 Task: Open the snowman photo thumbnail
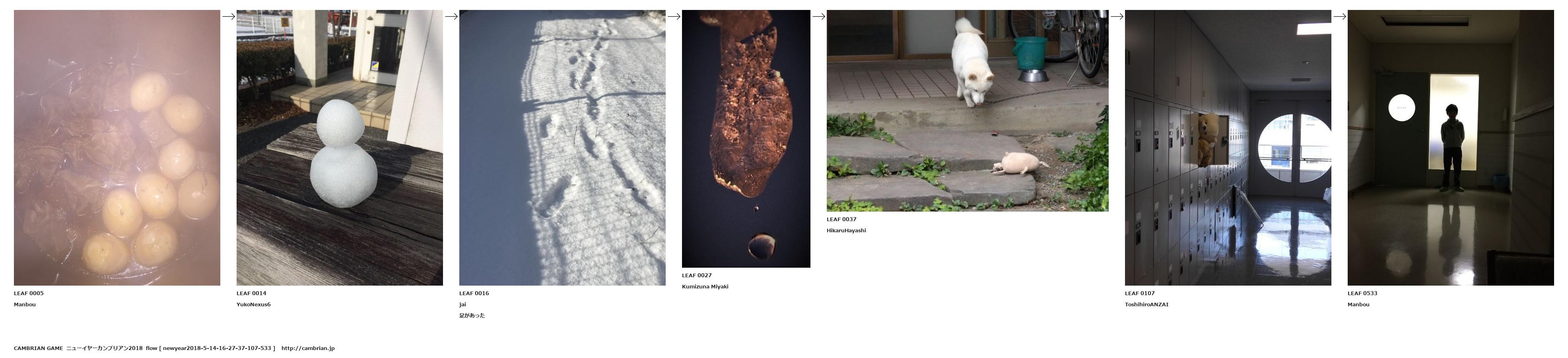point(340,147)
